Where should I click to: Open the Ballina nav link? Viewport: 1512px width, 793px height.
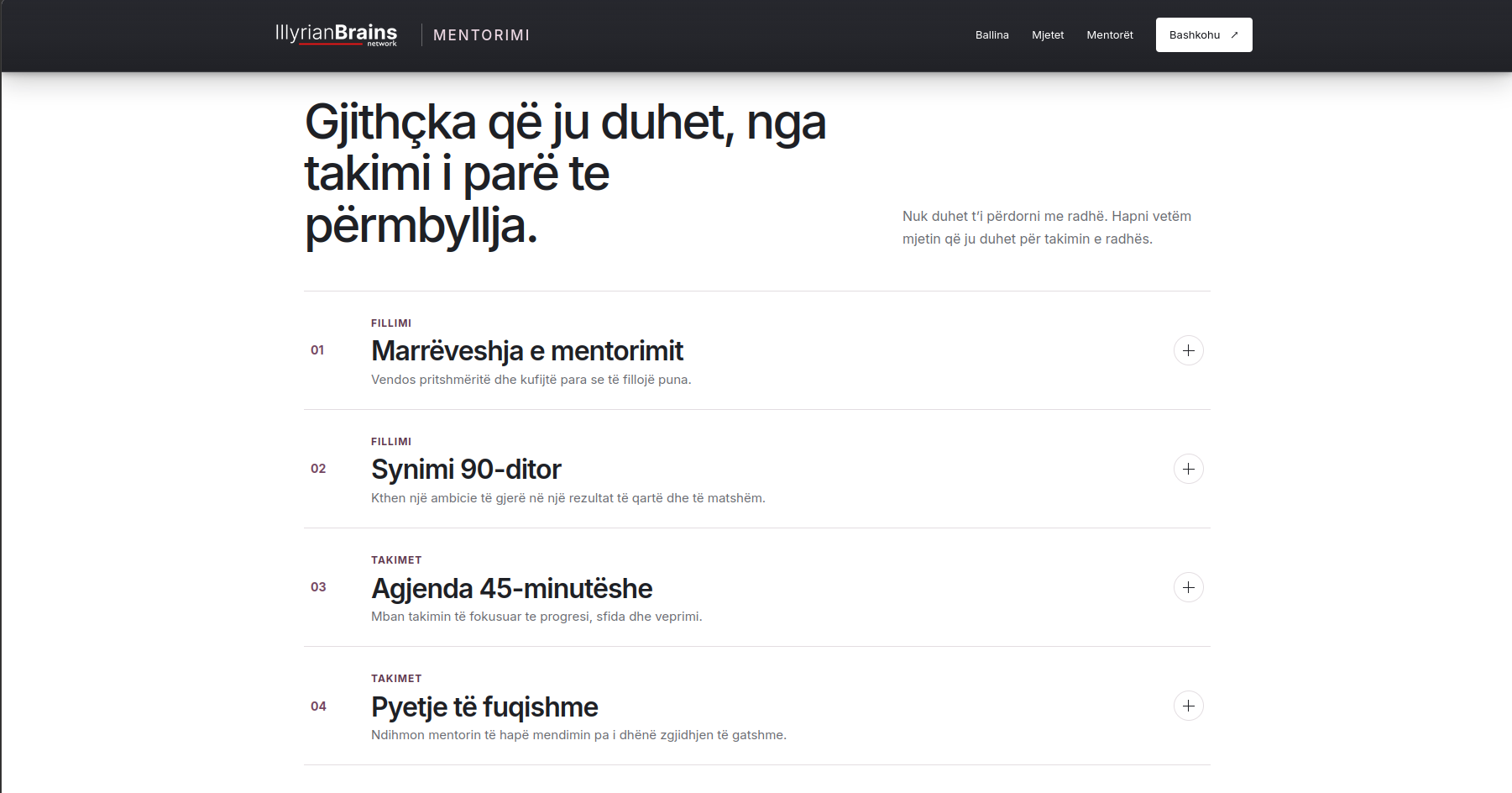(991, 35)
